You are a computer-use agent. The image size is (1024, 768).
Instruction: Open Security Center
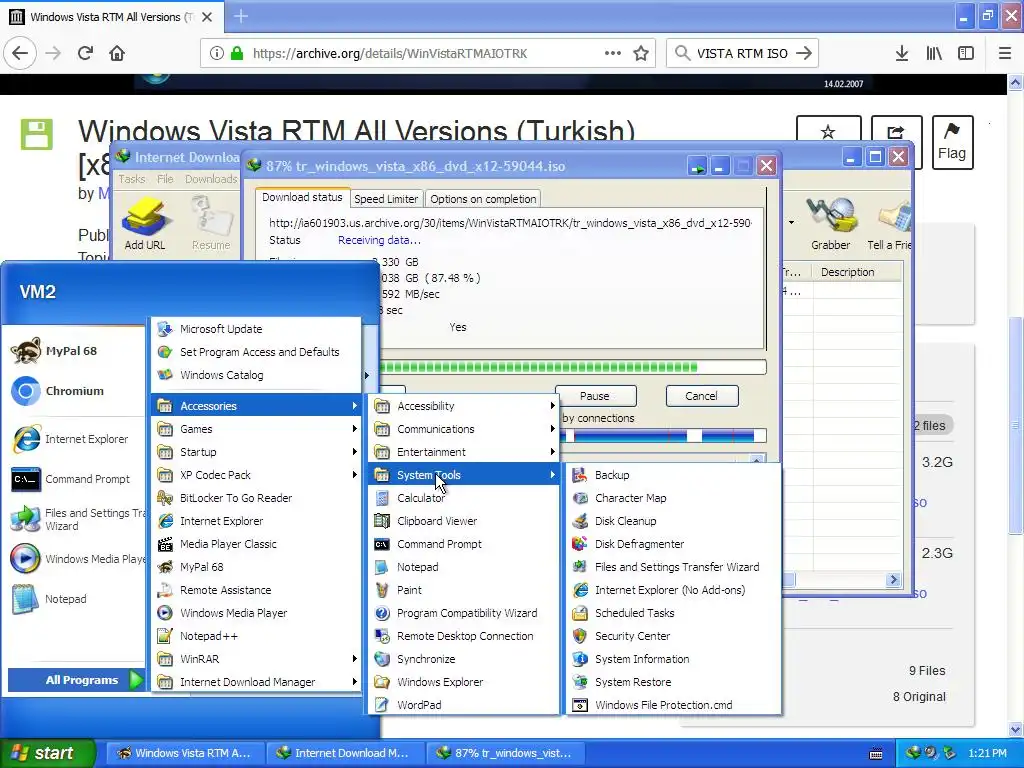tap(673, 635)
